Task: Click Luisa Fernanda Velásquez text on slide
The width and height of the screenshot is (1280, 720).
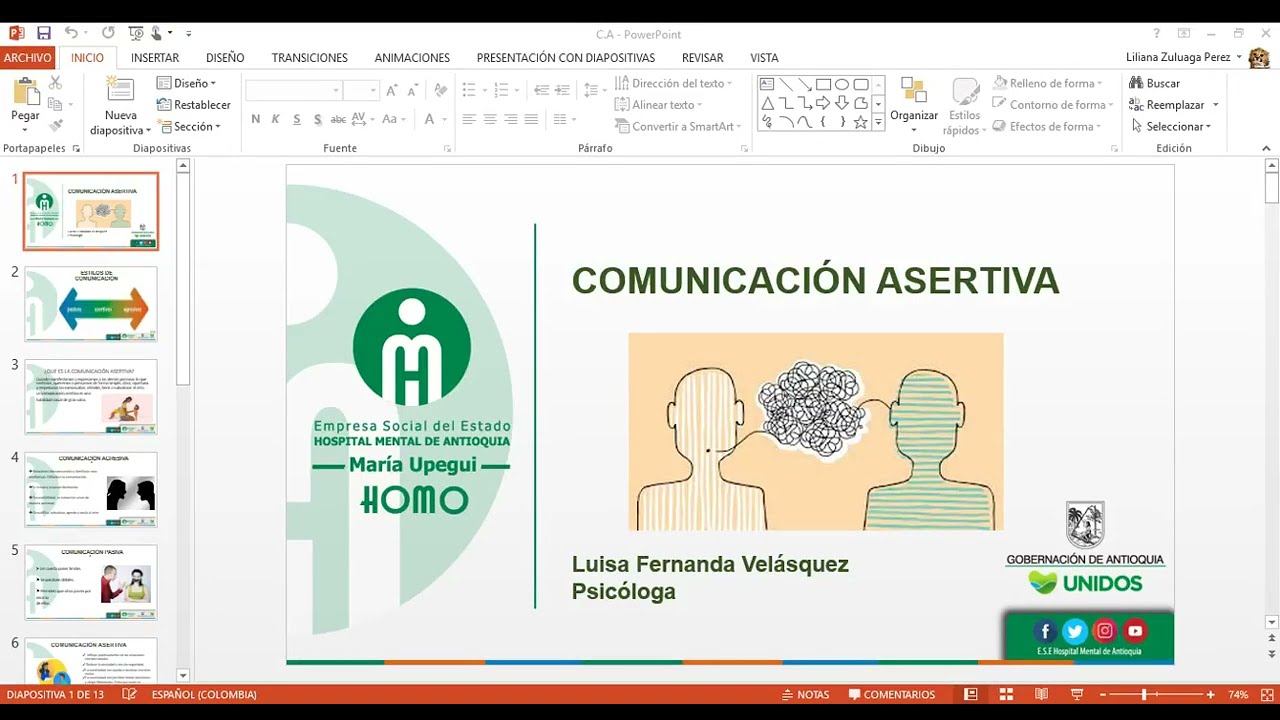Action: pyautogui.click(x=710, y=564)
